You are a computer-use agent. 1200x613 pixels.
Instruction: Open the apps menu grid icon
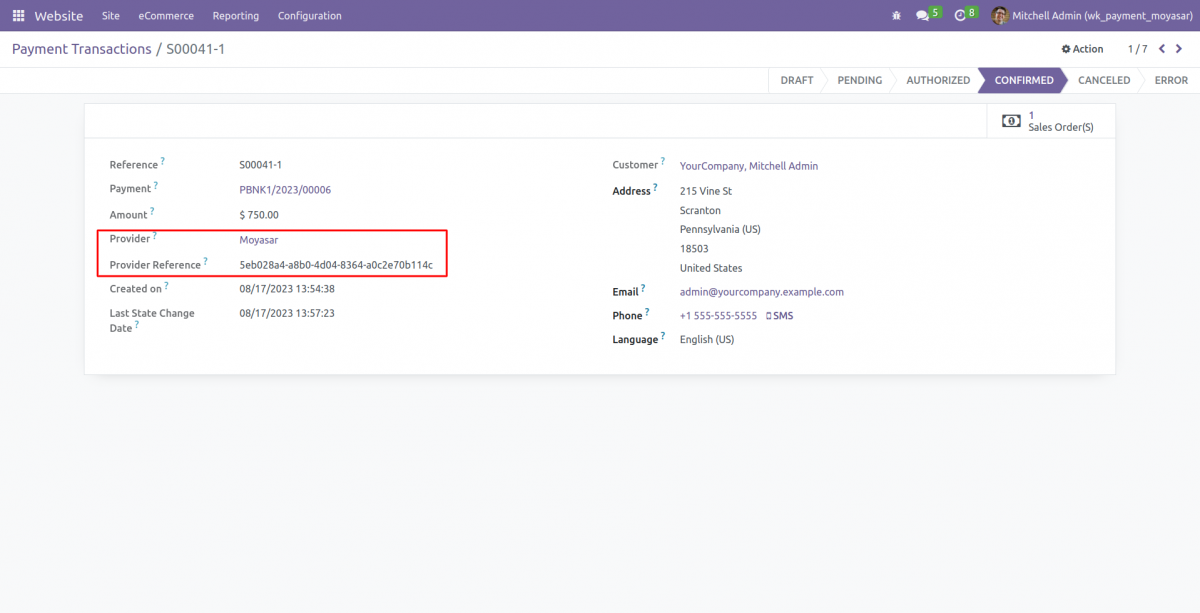click(x=17, y=15)
